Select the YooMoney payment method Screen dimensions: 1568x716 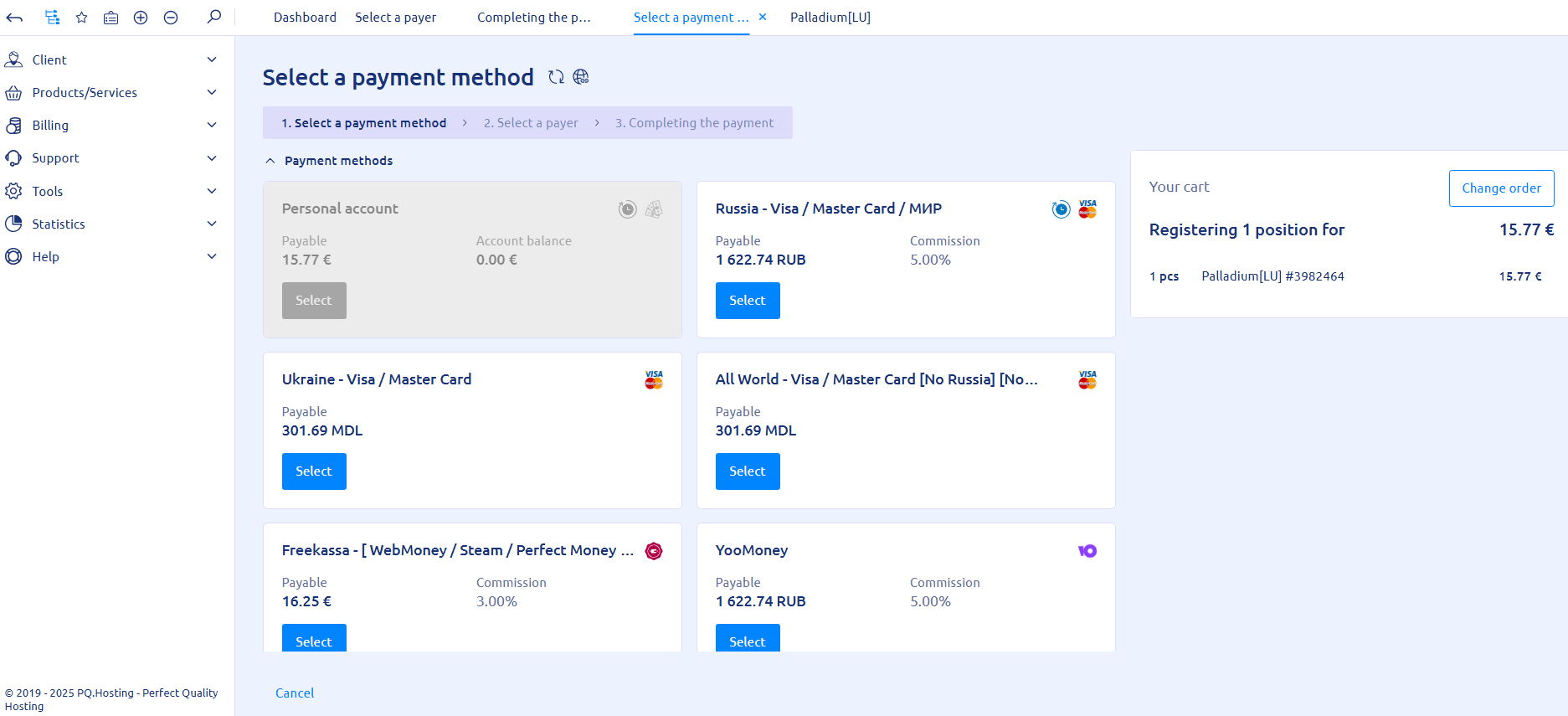point(748,638)
